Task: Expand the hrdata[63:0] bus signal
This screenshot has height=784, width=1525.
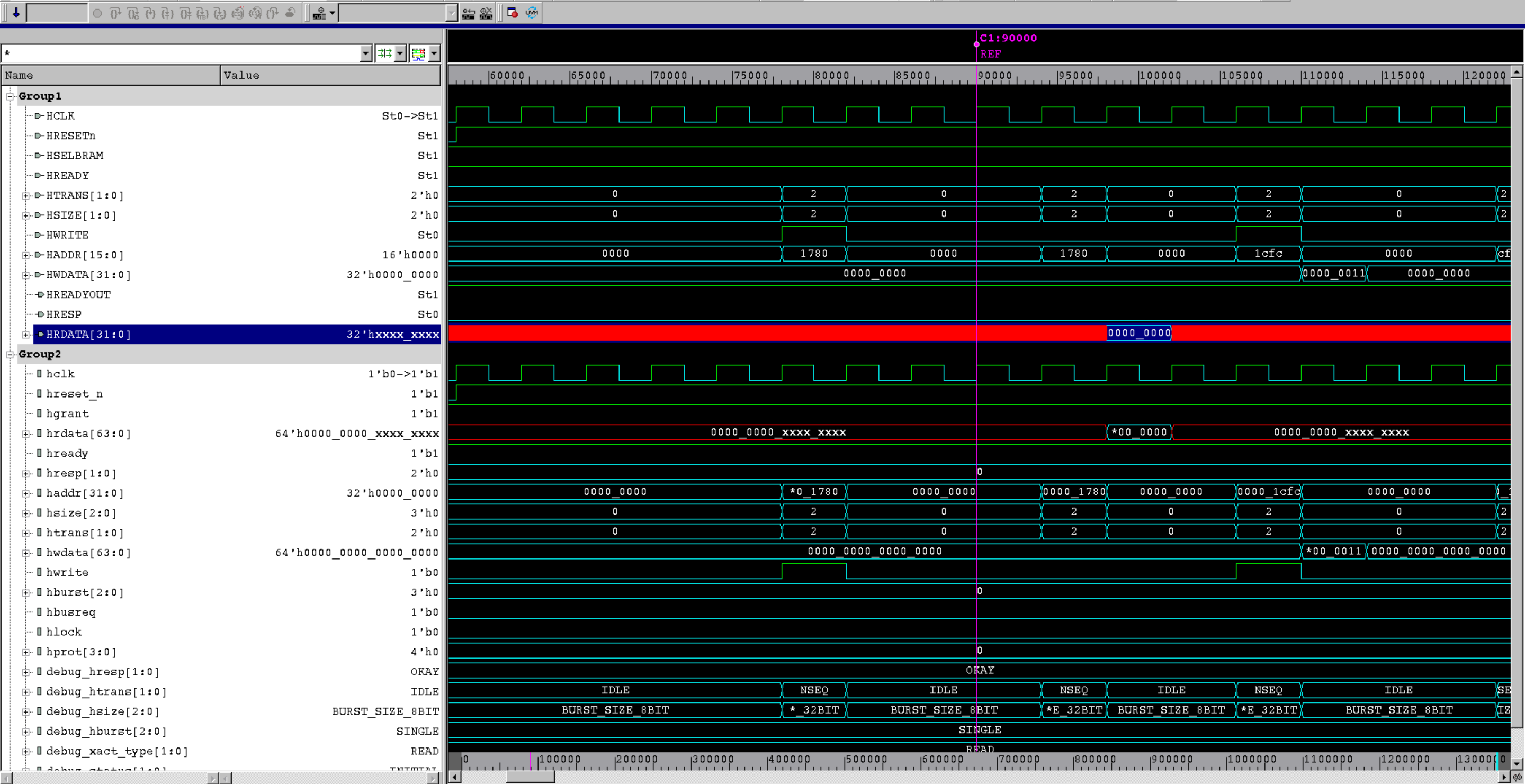Action: pyautogui.click(x=25, y=434)
